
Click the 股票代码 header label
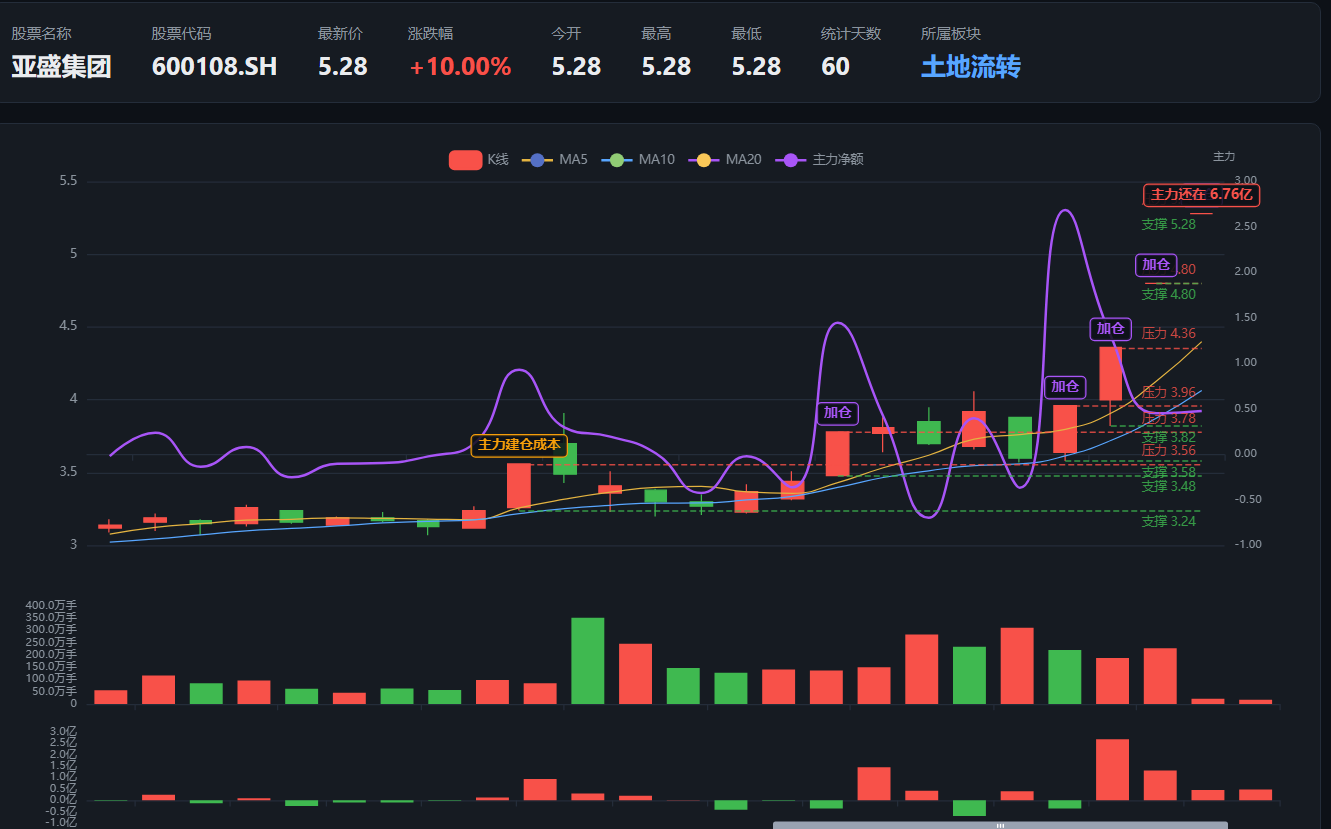click(x=181, y=33)
